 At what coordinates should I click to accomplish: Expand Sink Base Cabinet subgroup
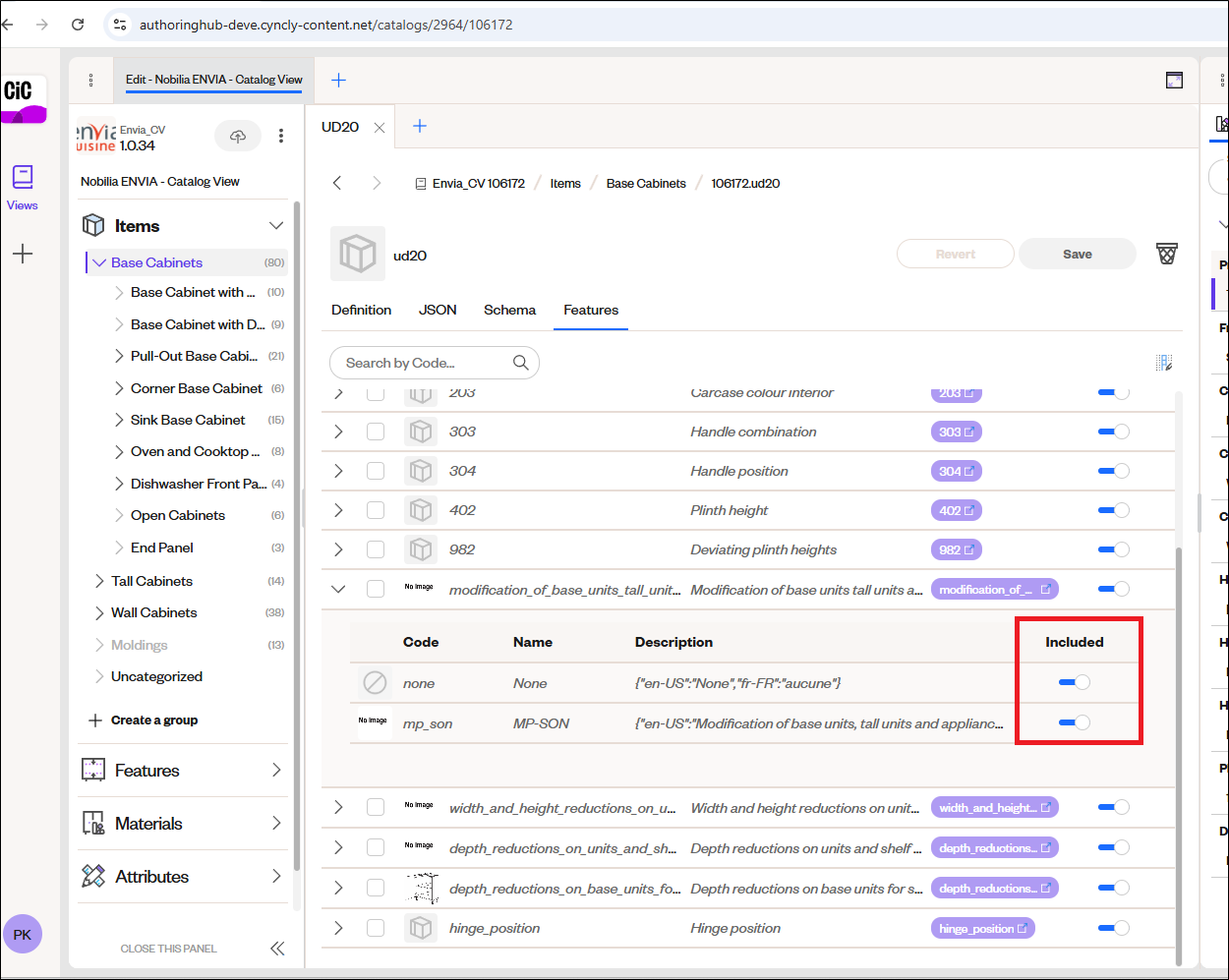119,420
